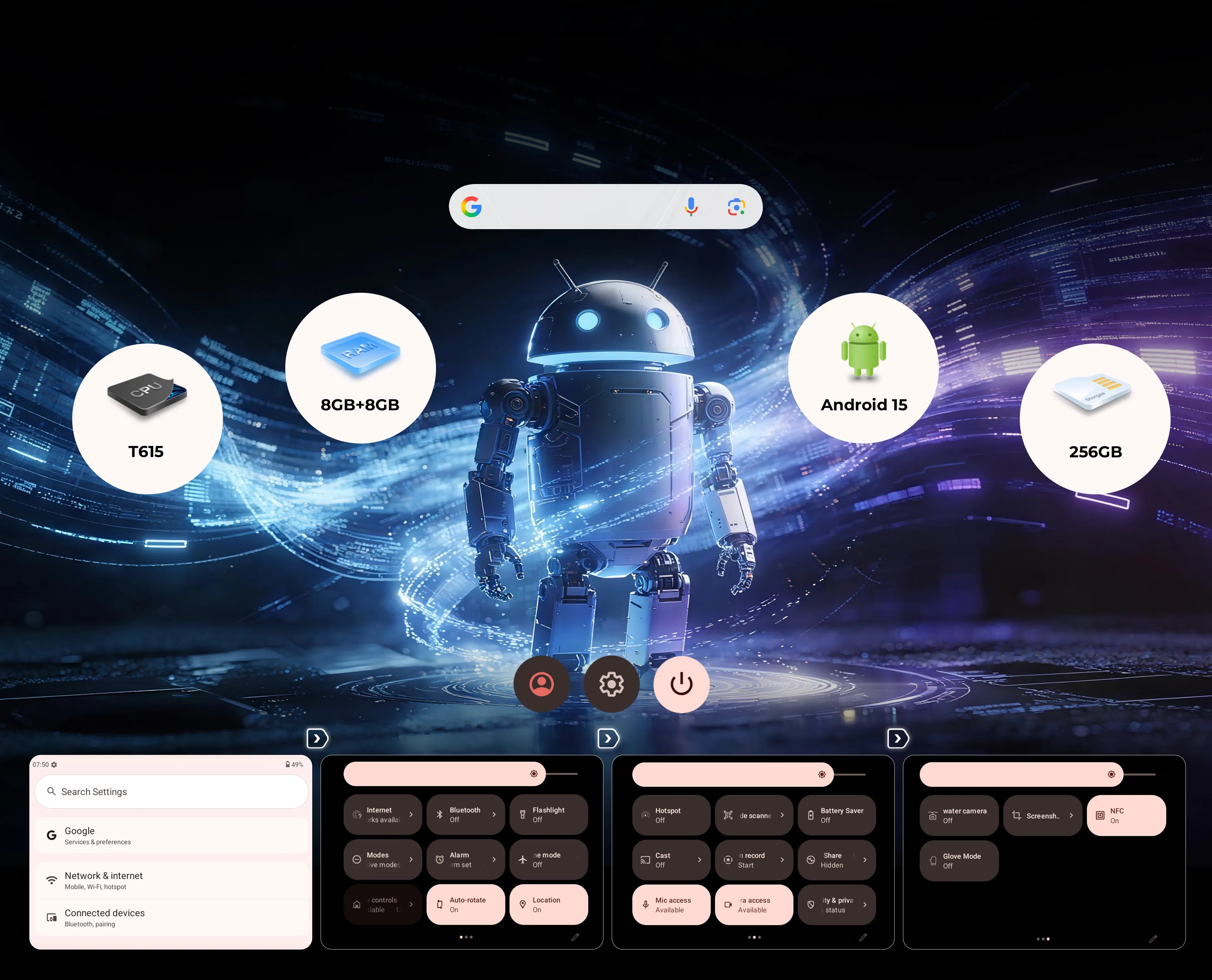Viewport: 1212px width, 980px height.
Task: Open Google Lens from the search bar
Action: (x=736, y=207)
